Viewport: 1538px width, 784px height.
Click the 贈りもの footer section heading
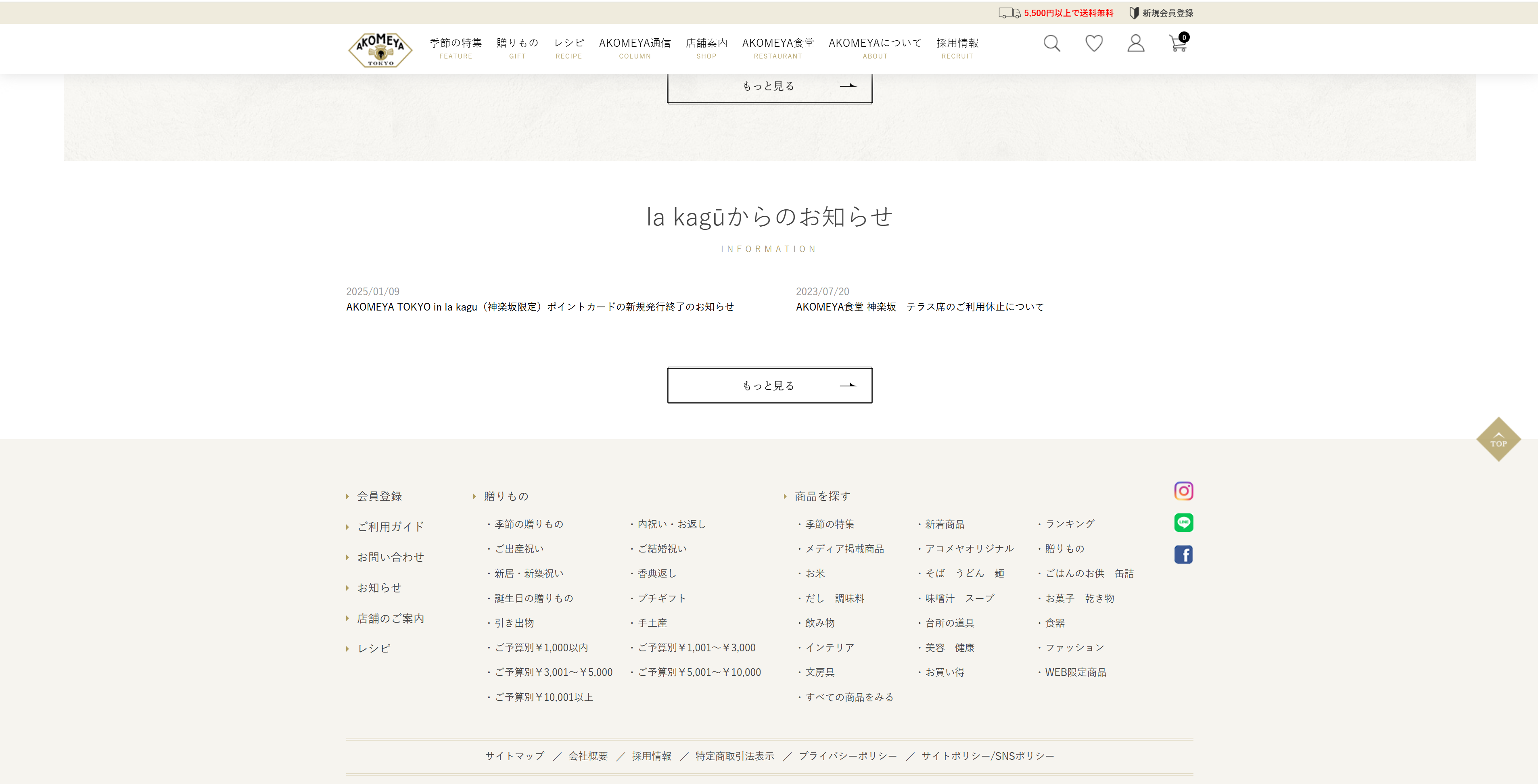click(506, 496)
